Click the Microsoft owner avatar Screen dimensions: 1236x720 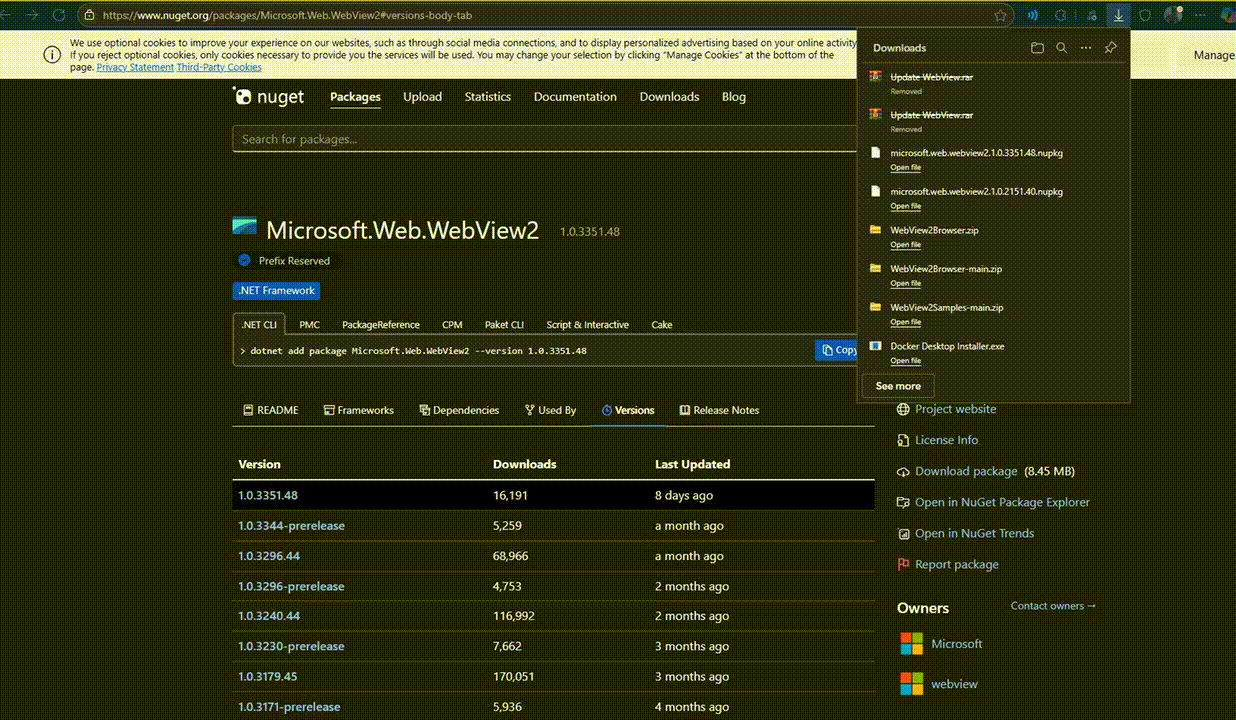(911, 643)
